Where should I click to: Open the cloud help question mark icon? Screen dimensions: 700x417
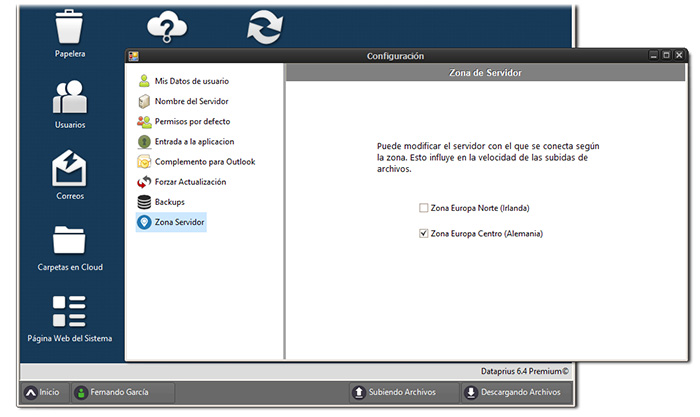coord(167,27)
